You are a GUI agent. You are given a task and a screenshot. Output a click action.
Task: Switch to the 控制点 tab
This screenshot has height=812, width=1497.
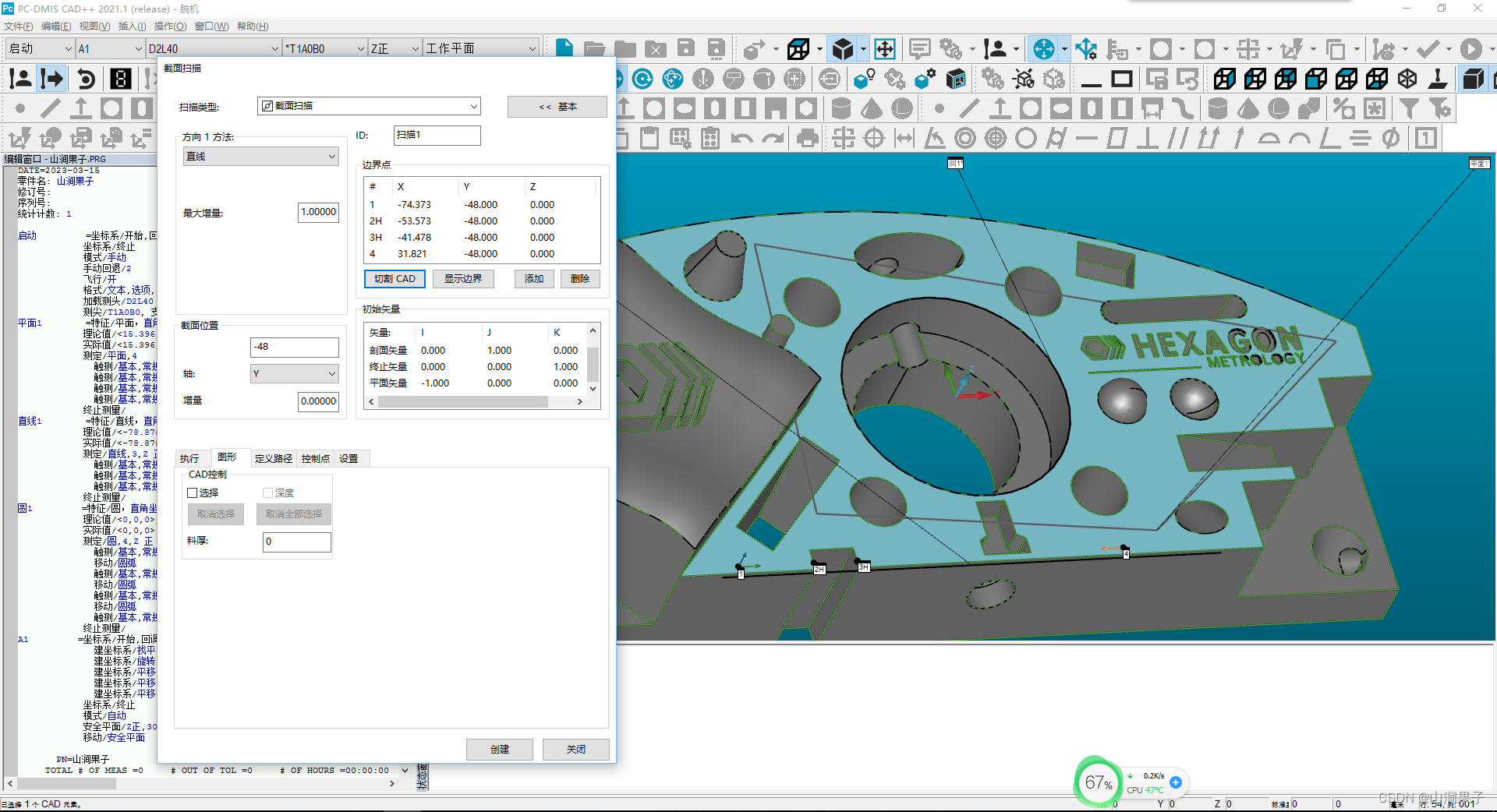[316, 459]
